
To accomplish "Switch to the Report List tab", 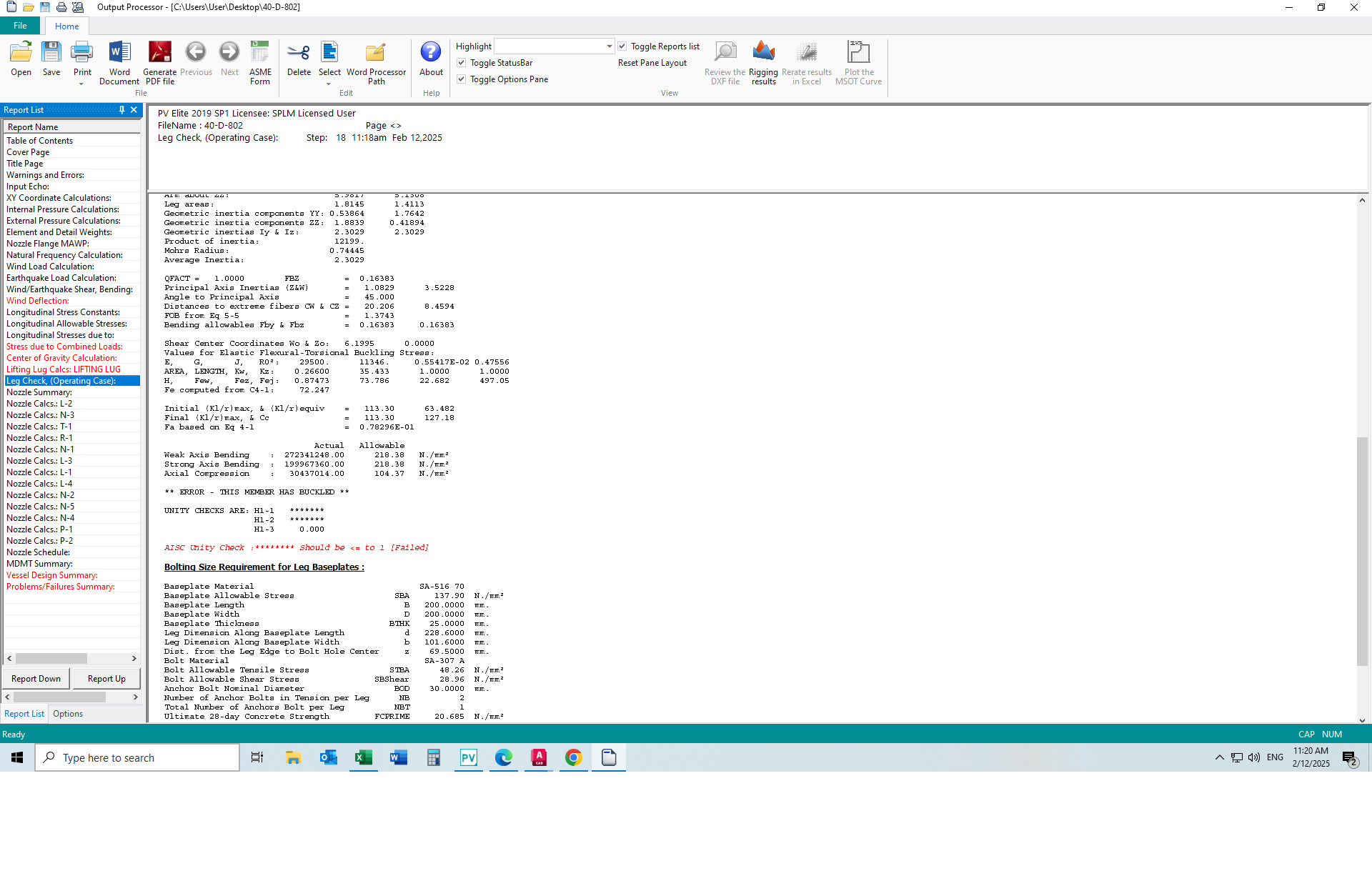I will click(24, 714).
